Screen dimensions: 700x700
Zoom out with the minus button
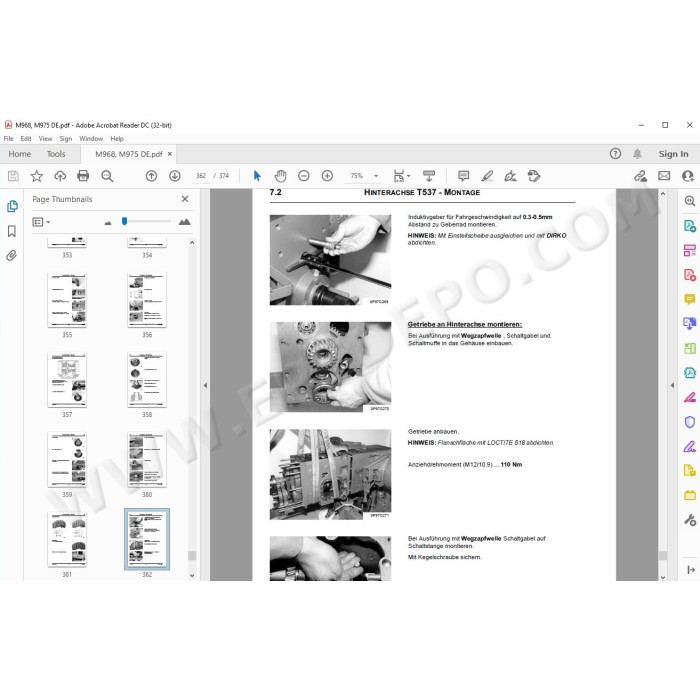tap(304, 176)
